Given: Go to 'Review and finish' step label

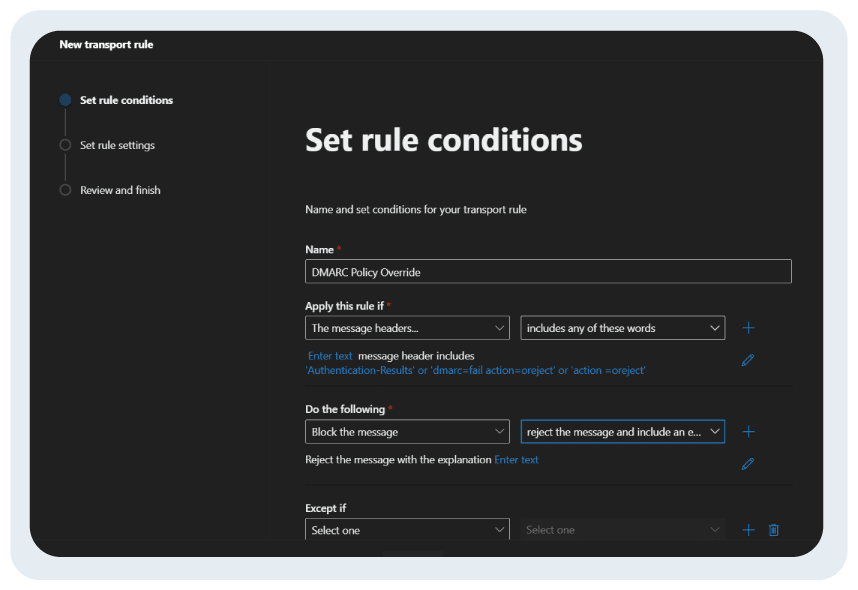Looking at the screenshot, I should tap(120, 190).
